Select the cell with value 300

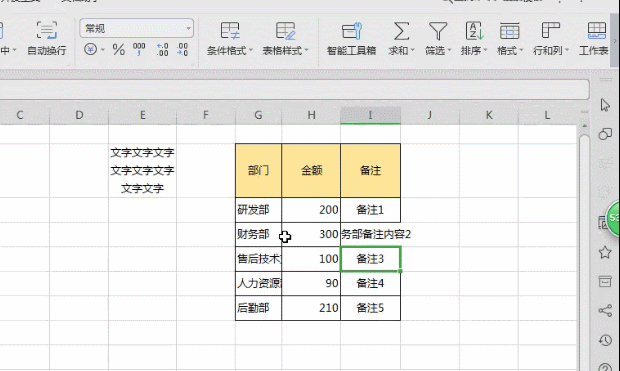coord(311,234)
